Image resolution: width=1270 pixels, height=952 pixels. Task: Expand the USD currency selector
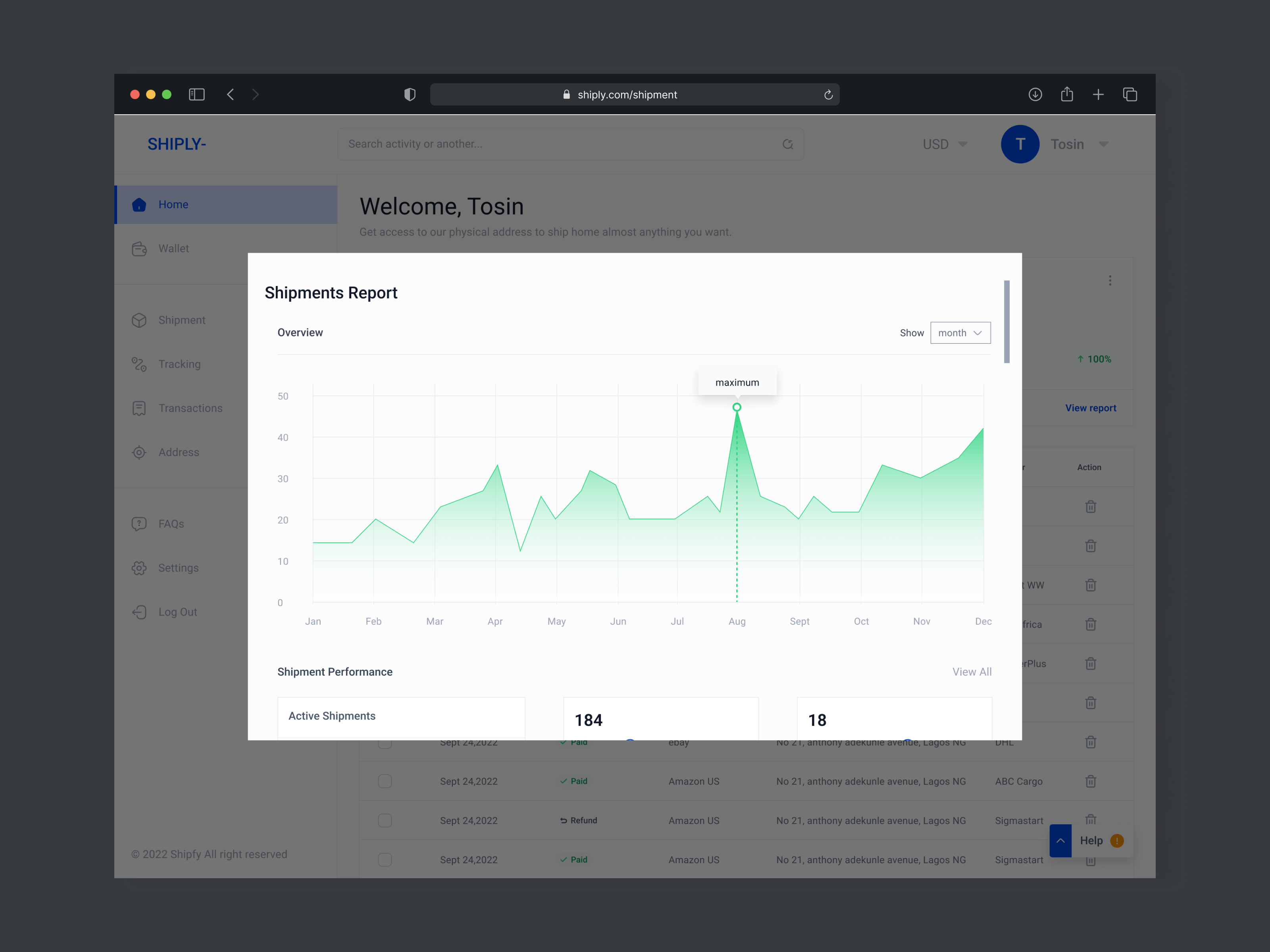tap(944, 144)
